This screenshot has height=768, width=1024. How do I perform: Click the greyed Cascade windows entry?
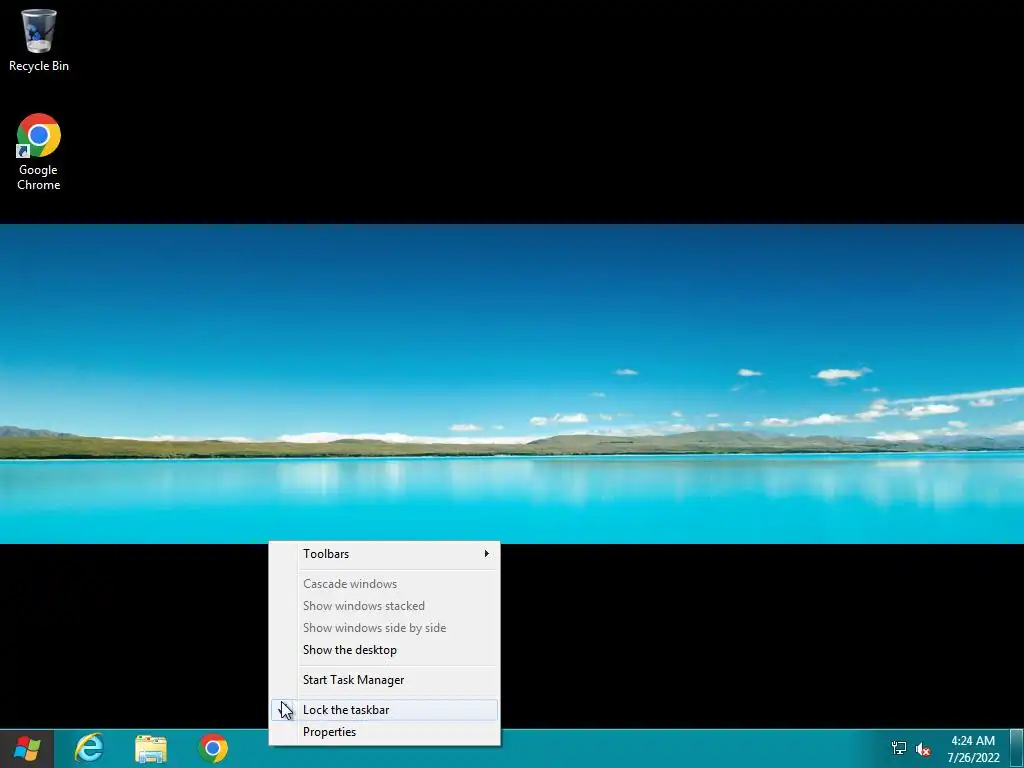(384, 584)
